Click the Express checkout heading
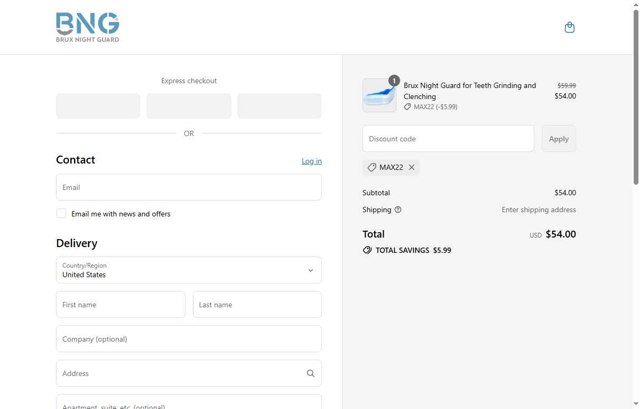Viewport: 640px width, 409px height. coord(189,81)
